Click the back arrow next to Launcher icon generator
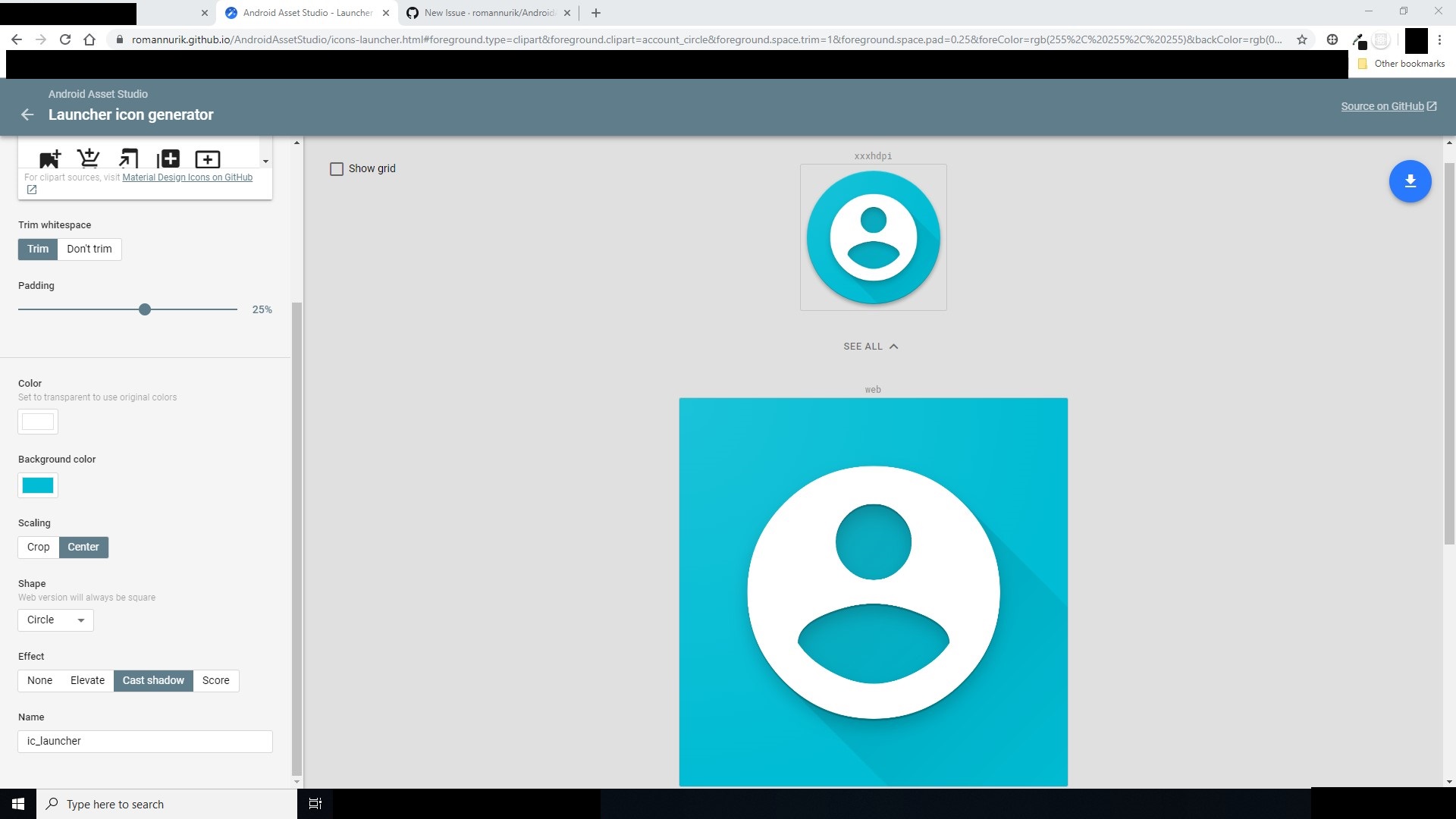This screenshot has height=819, width=1456. pyautogui.click(x=27, y=115)
